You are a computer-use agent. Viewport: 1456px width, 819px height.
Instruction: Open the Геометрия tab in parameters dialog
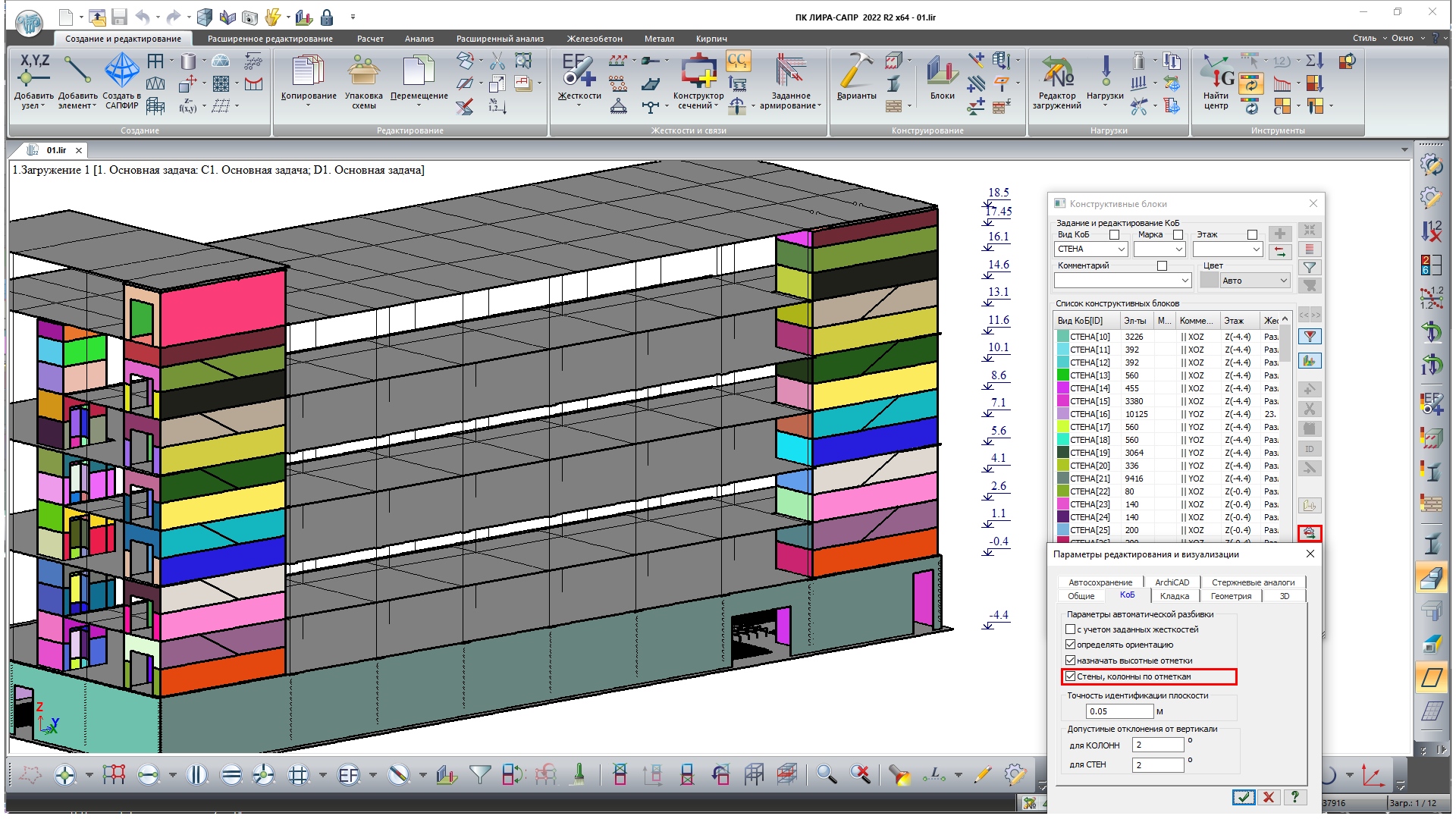click(x=1230, y=596)
